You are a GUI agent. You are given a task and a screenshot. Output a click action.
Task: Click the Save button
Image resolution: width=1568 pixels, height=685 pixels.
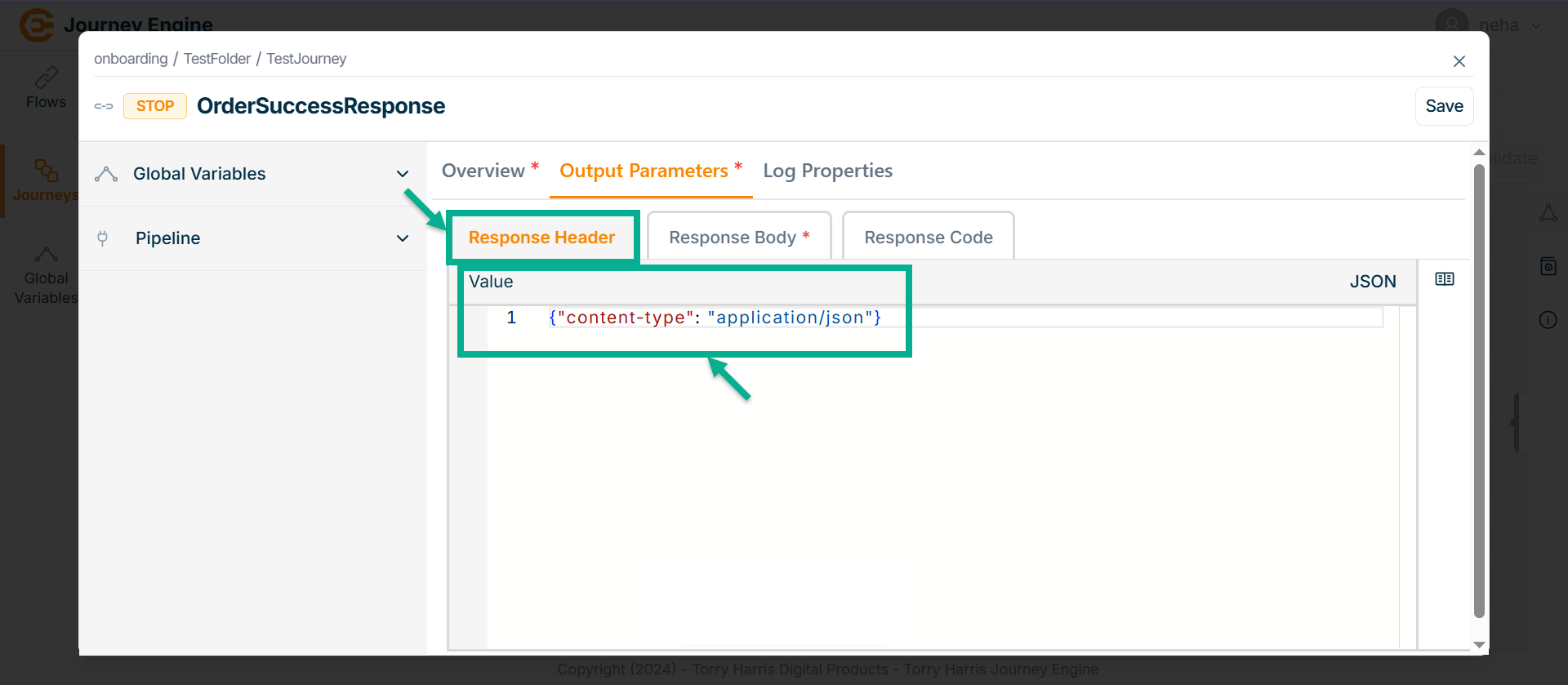click(1443, 106)
